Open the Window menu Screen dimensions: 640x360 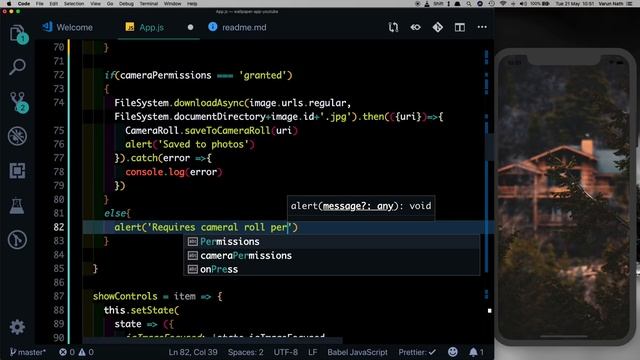172,4
